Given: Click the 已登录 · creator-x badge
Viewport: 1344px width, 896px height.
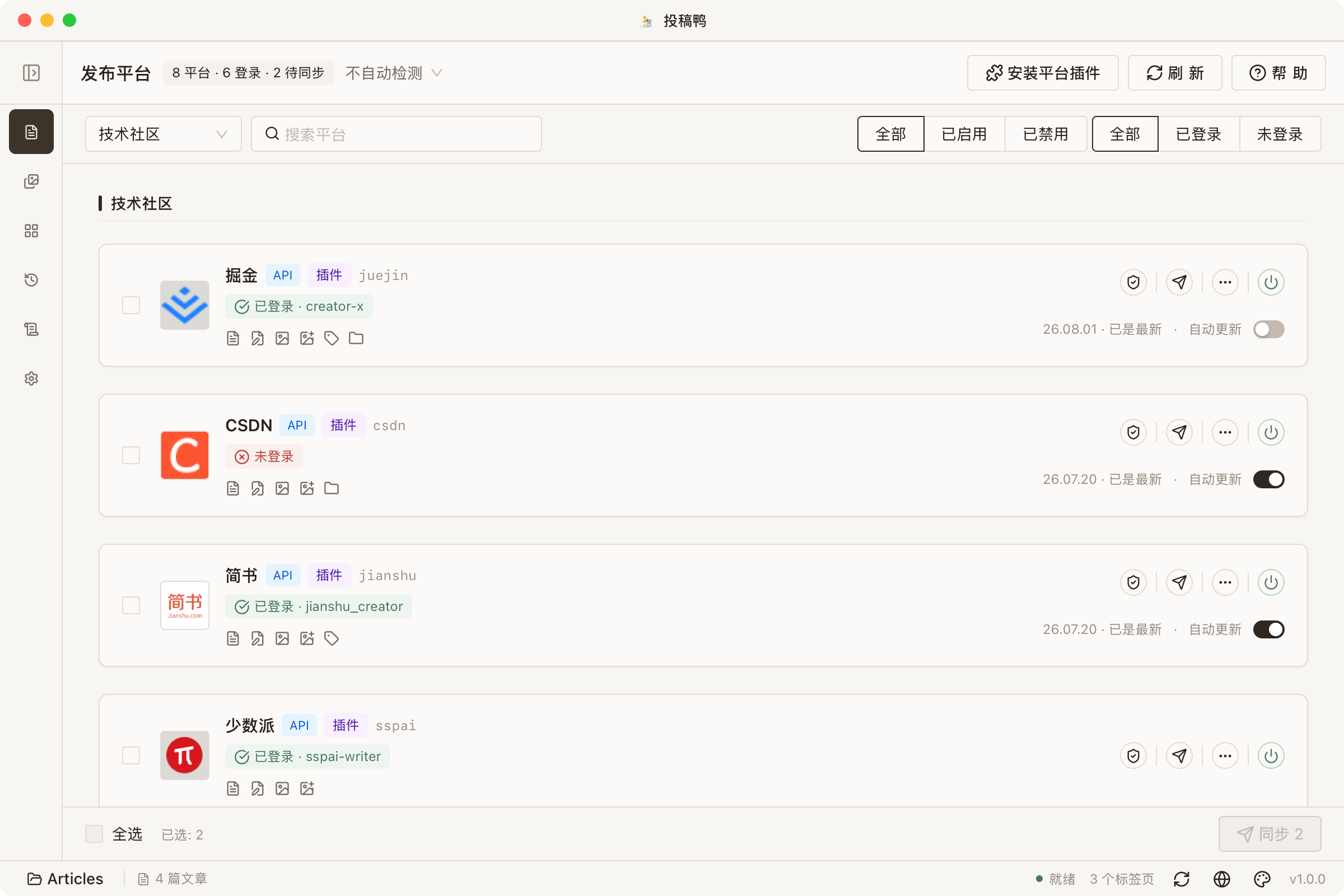Looking at the screenshot, I should (x=299, y=306).
